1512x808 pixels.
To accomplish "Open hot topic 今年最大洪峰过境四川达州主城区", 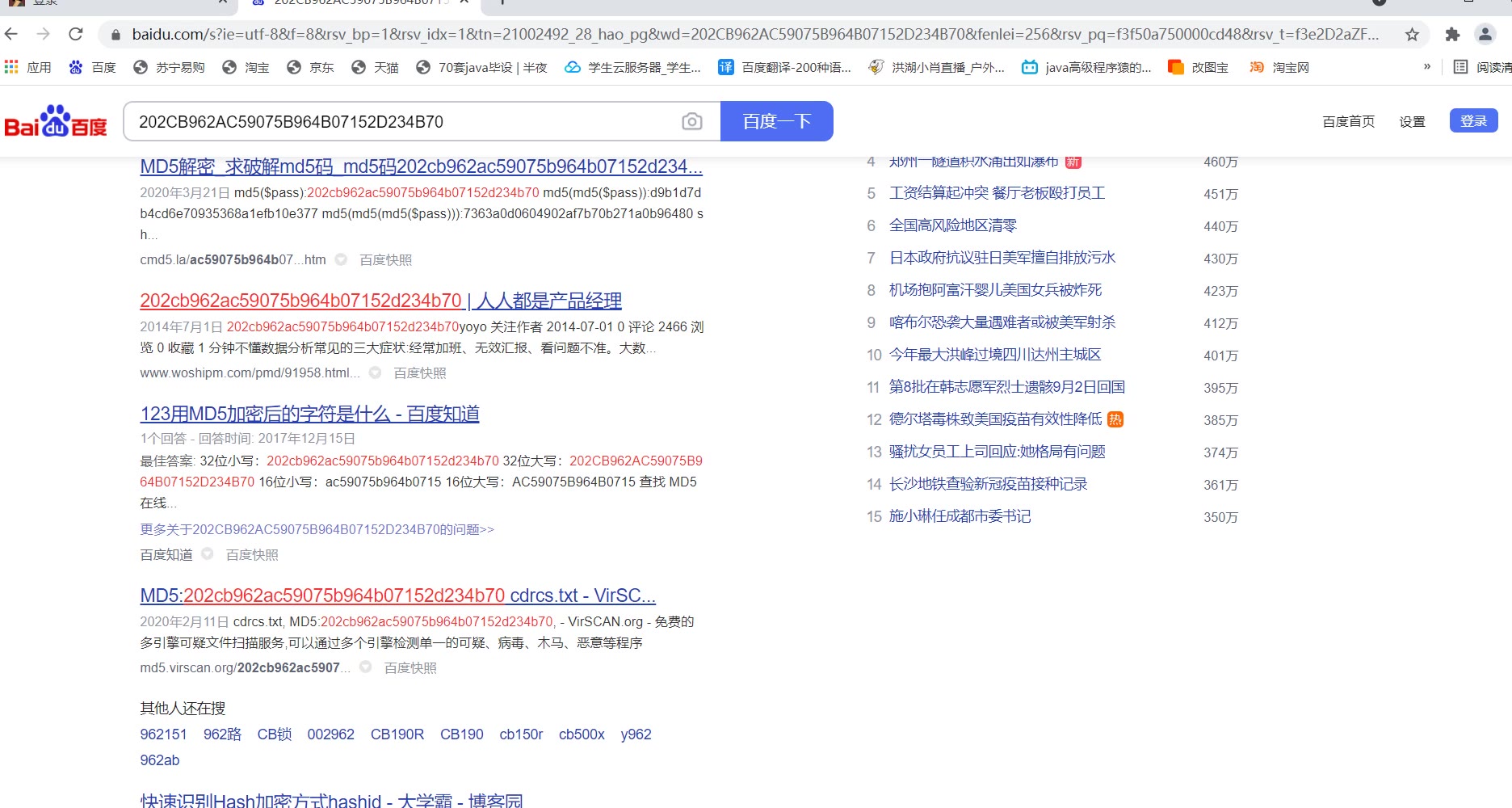I will (x=995, y=355).
